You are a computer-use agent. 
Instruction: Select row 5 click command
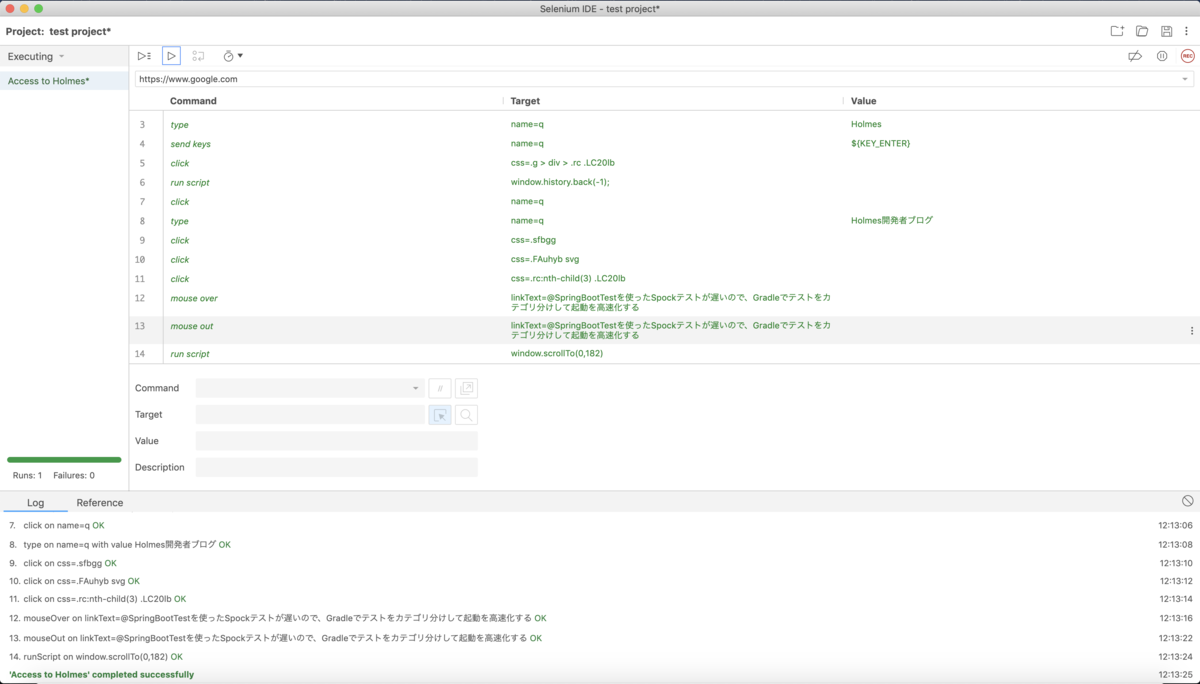664,163
